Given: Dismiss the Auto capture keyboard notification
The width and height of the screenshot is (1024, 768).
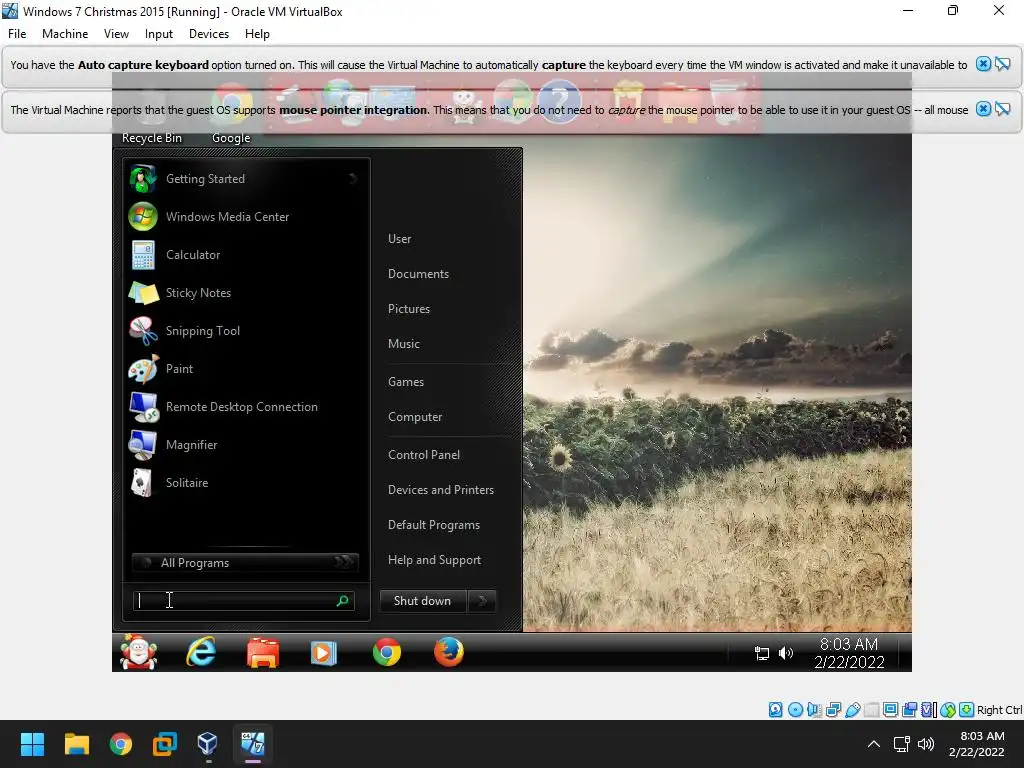Looking at the screenshot, I should pyautogui.click(x=983, y=64).
